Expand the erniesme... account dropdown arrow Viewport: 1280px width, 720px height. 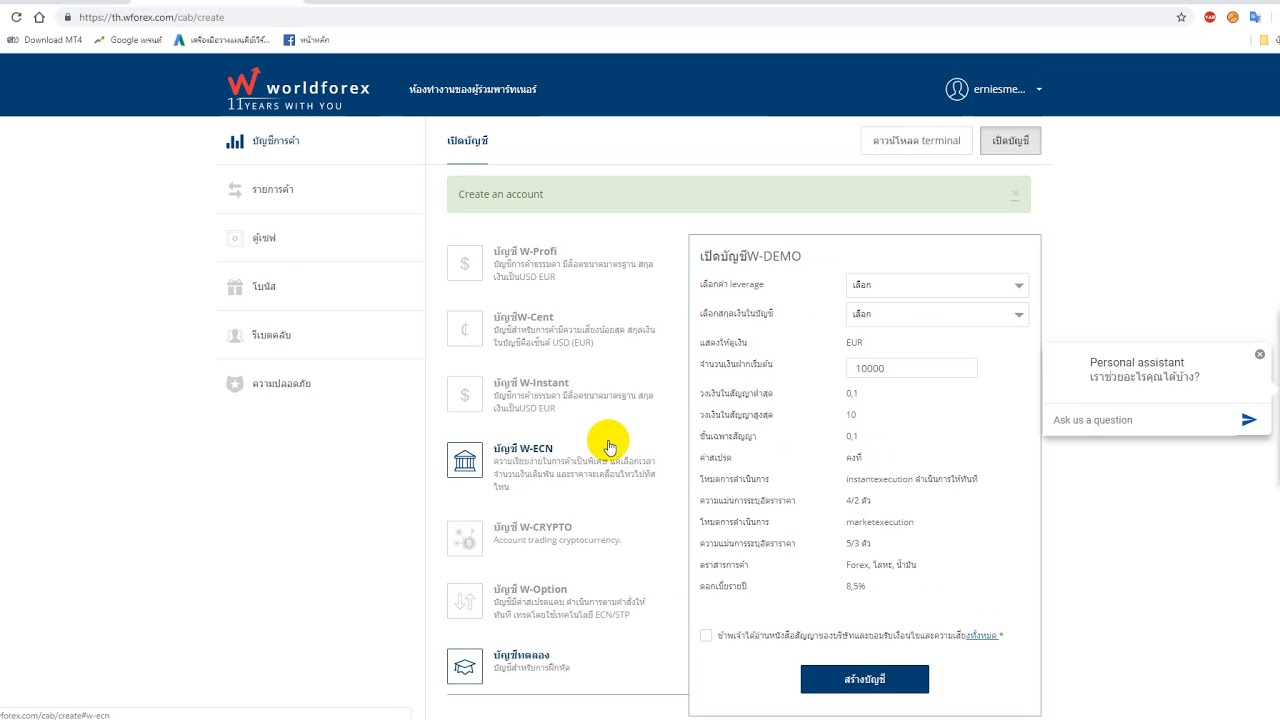tap(1039, 89)
